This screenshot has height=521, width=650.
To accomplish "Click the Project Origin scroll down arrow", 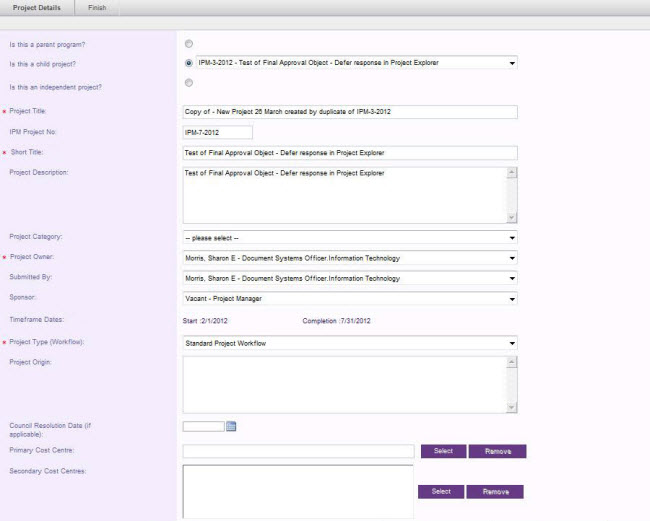I will [x=512, y=407].
